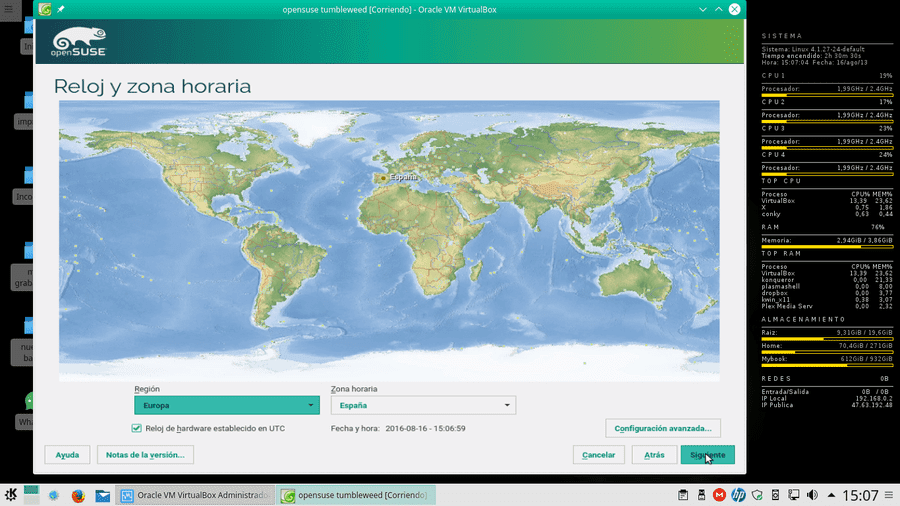900x506 pixels.
Task: Click the MEGA sync tray icon
Action: [719, 495]
